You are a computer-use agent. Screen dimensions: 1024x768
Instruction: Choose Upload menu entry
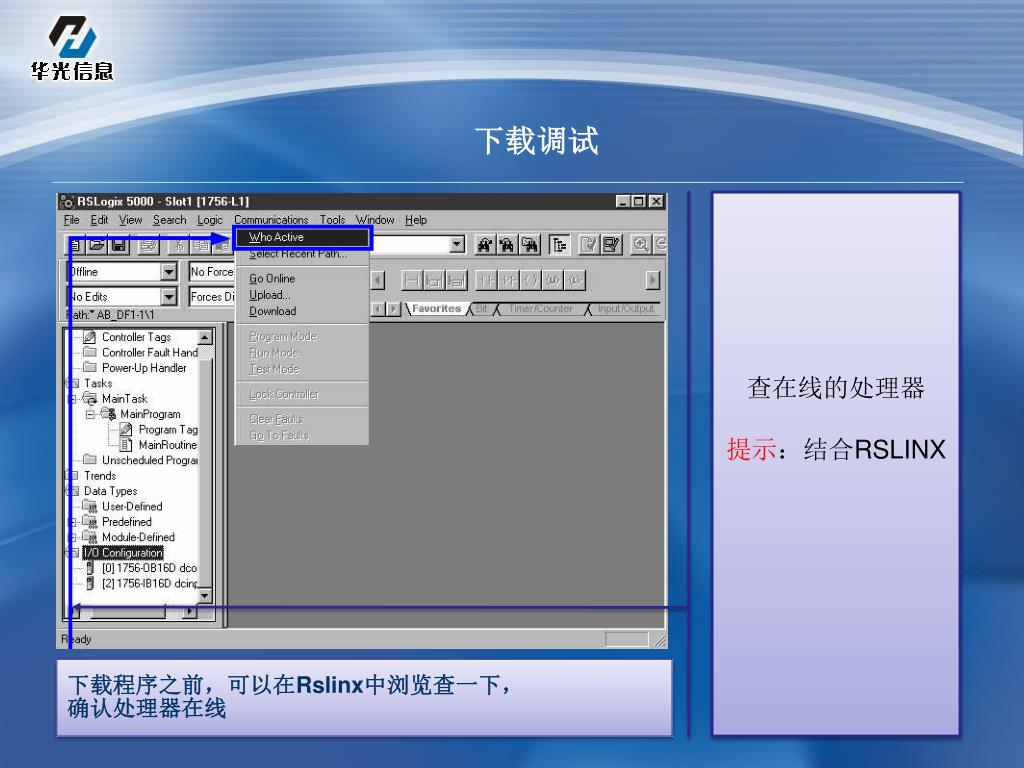pyautogui.click(x=302, y=295)
